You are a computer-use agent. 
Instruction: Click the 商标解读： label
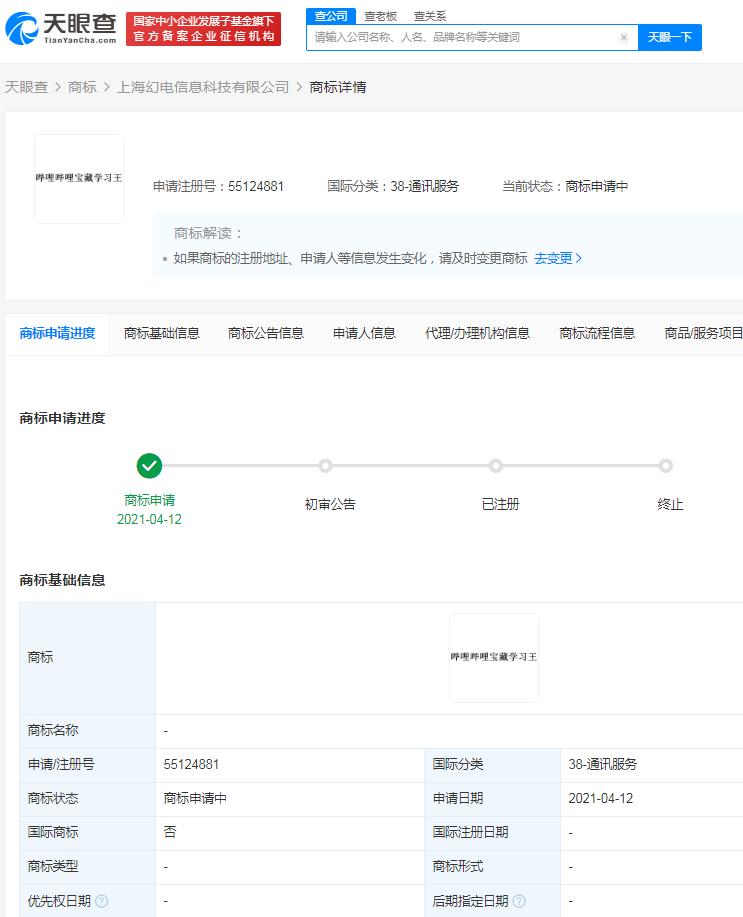(208, 233)
